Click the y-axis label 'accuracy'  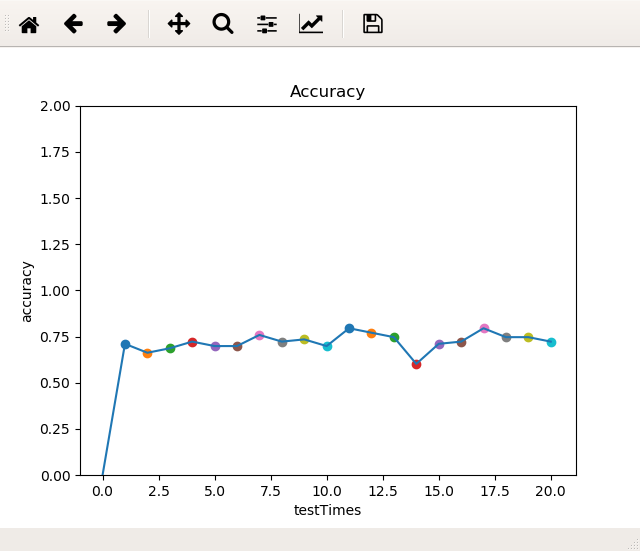[26, 292]
